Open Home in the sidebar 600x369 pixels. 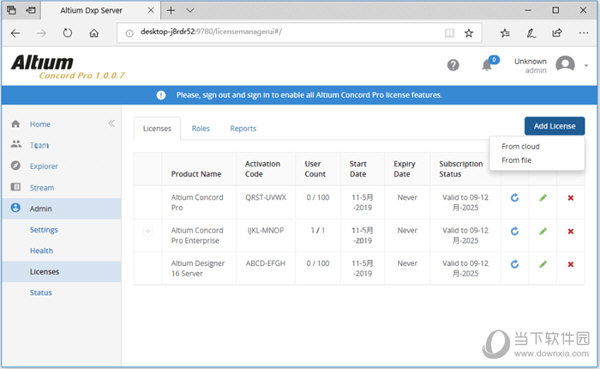(40, 124)
